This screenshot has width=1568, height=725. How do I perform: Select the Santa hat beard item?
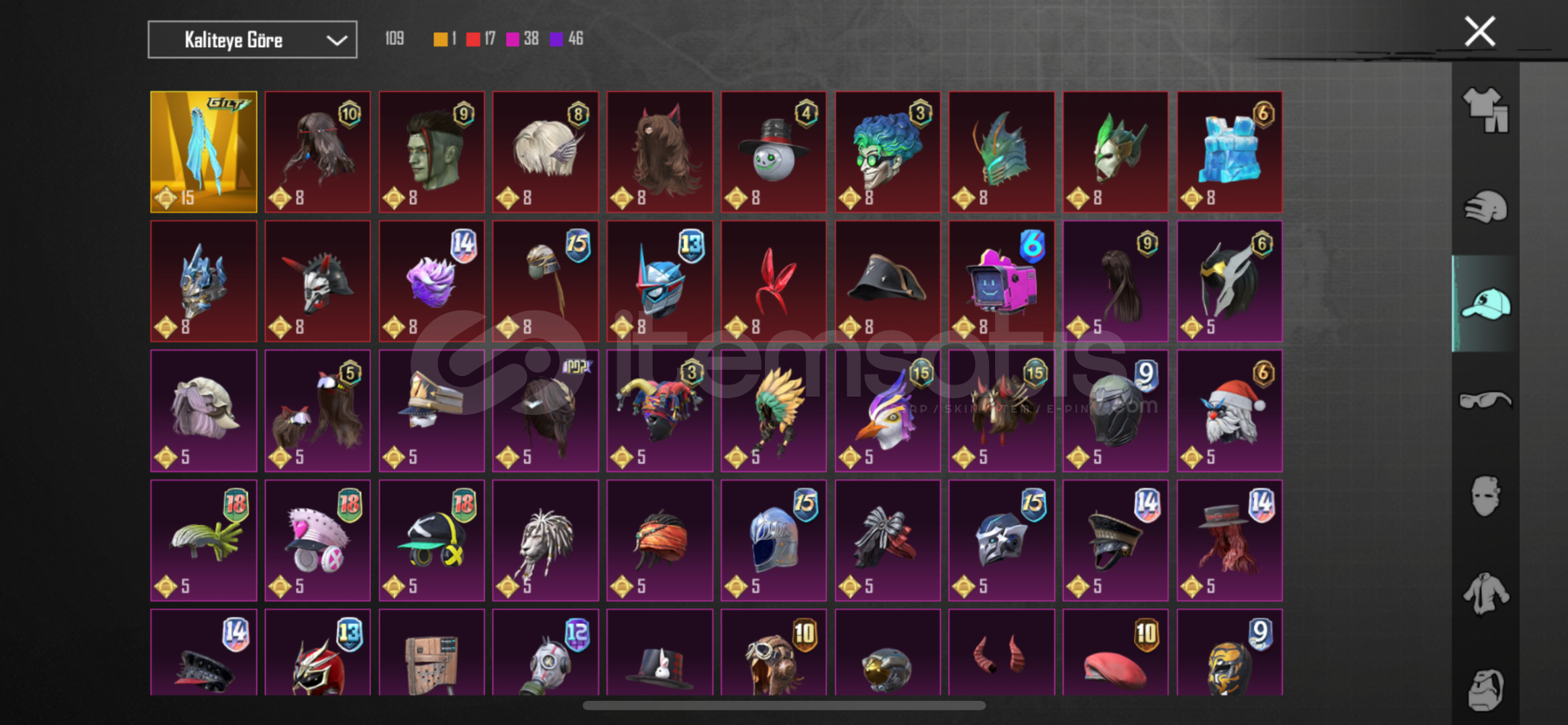(1229, 411)
